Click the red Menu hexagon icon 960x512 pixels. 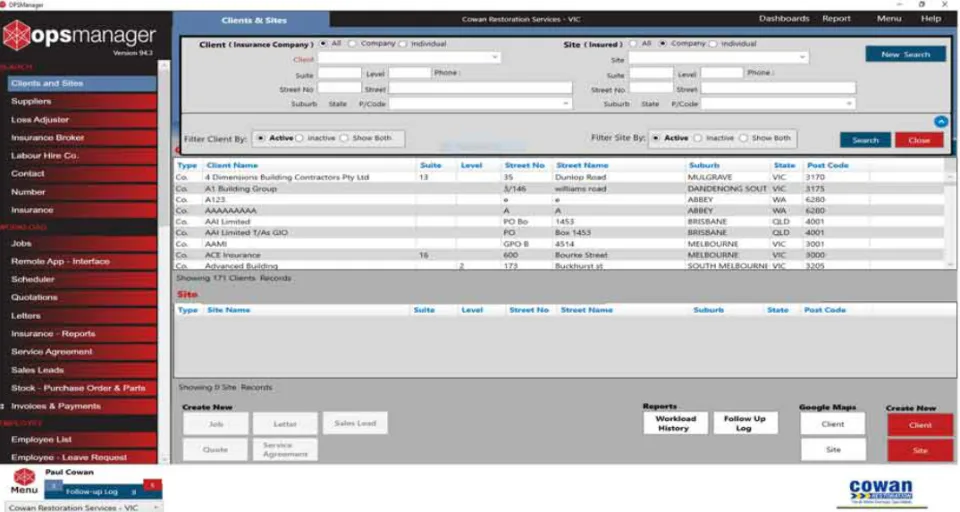[x=24, y=477]
